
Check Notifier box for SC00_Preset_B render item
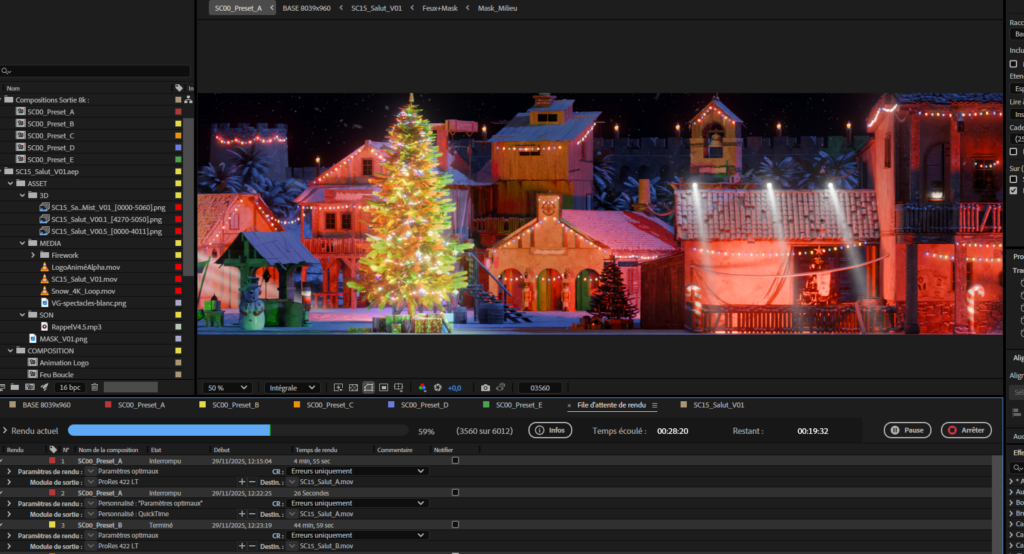click(x=455, y=525)
